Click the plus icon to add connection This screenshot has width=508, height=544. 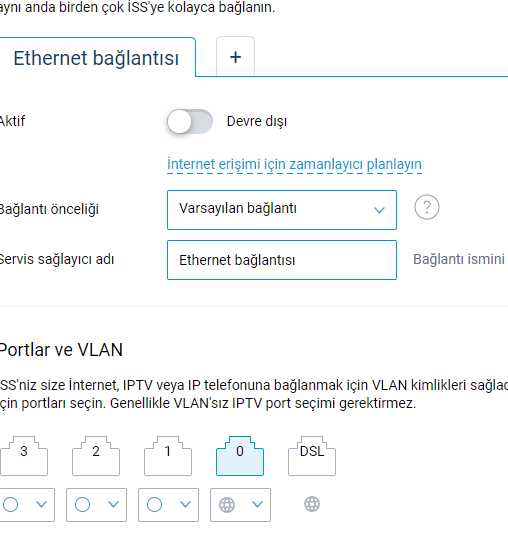click(x=235, y=57)
